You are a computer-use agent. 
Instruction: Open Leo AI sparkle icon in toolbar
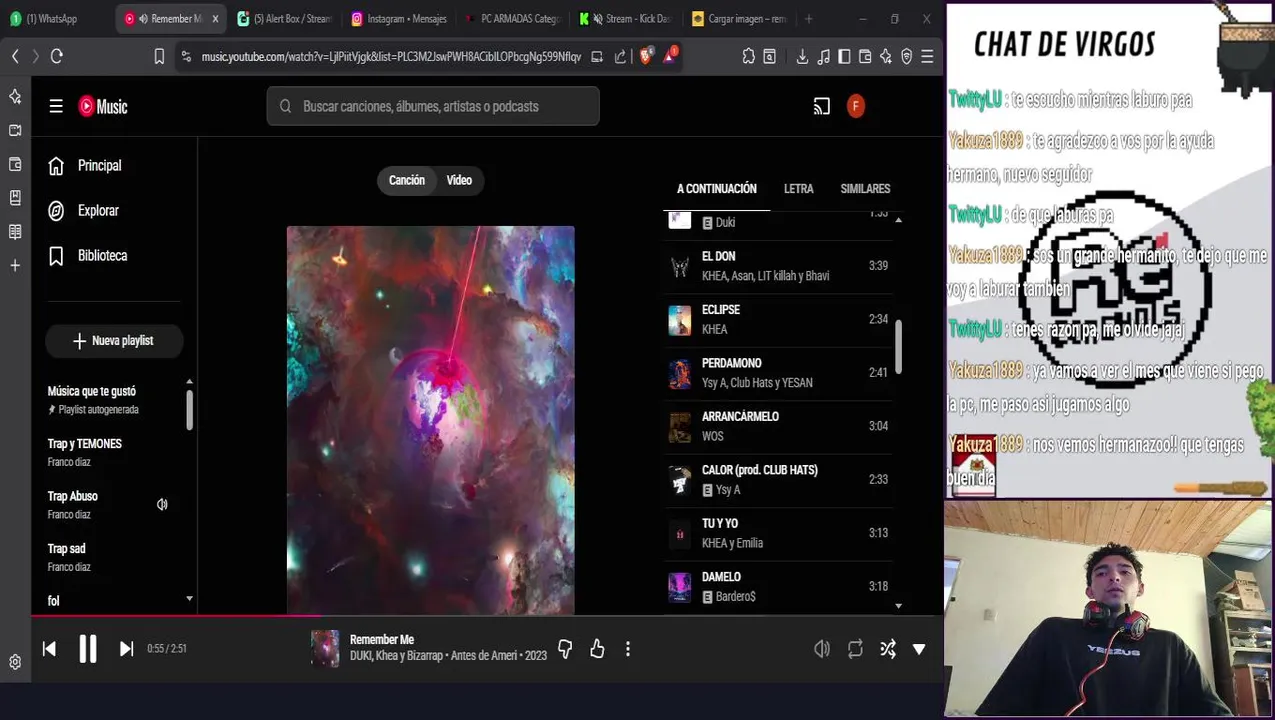click(886, 57)
